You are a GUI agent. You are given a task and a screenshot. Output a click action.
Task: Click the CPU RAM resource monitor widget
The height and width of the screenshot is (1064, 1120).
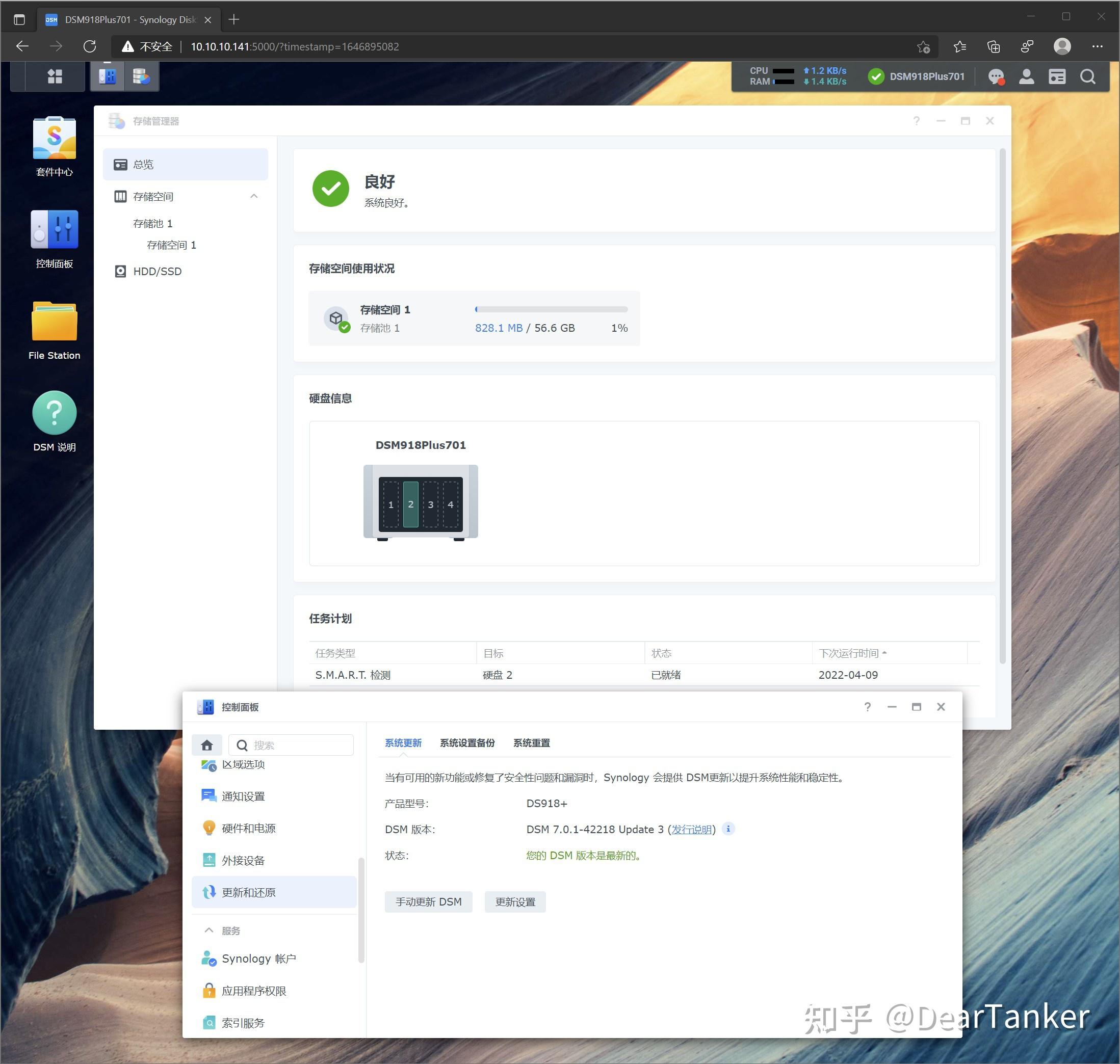[x=797, y=76]
